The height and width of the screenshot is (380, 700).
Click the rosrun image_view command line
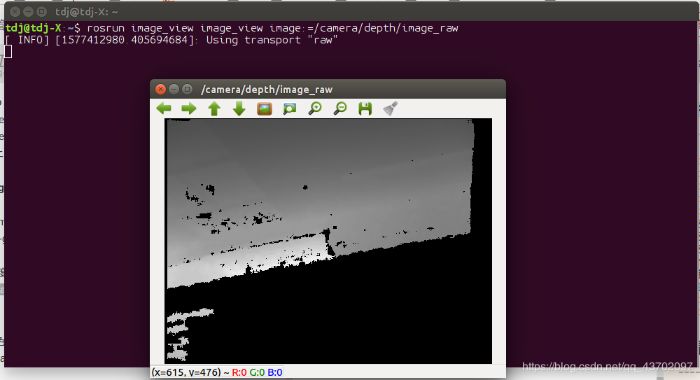(x=232, y=28)
